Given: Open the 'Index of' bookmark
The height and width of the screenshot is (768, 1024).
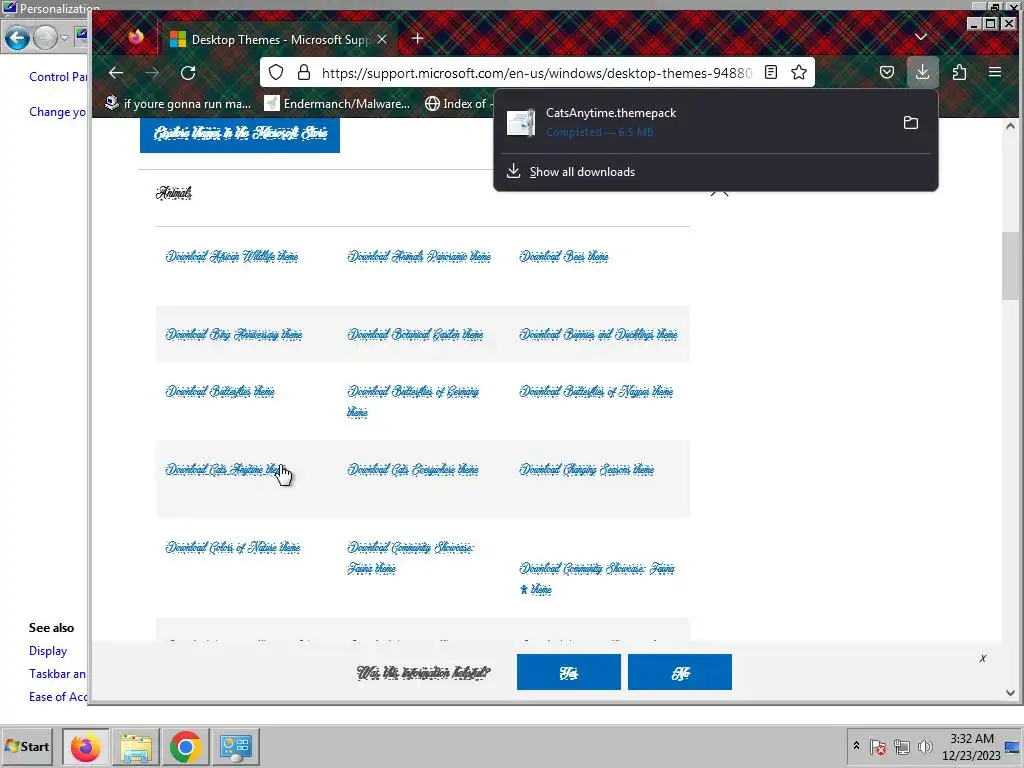Looking at the screenshot, I should (457, 103).
